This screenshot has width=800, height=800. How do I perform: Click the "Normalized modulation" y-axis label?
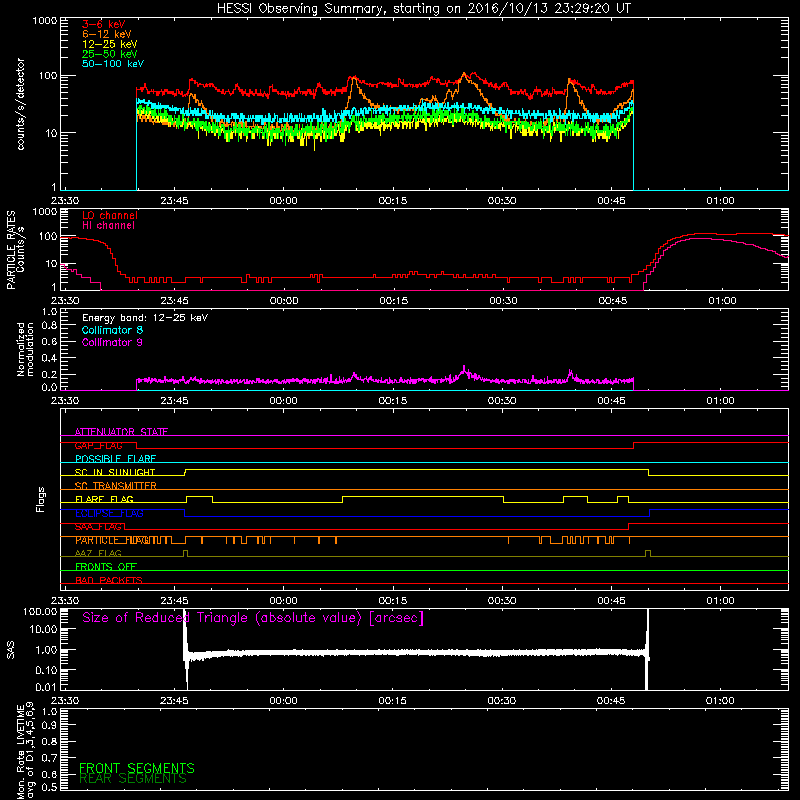tap(25, 349)
